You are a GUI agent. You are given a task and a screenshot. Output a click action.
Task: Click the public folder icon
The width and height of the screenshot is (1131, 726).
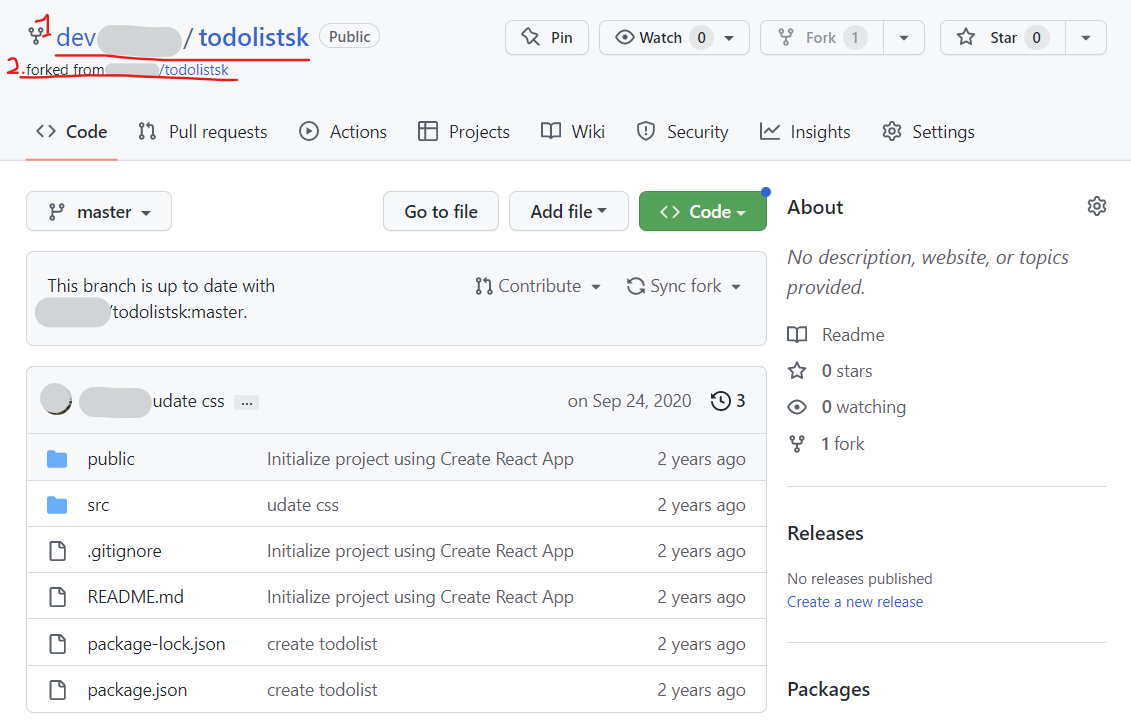click(57, 459)
